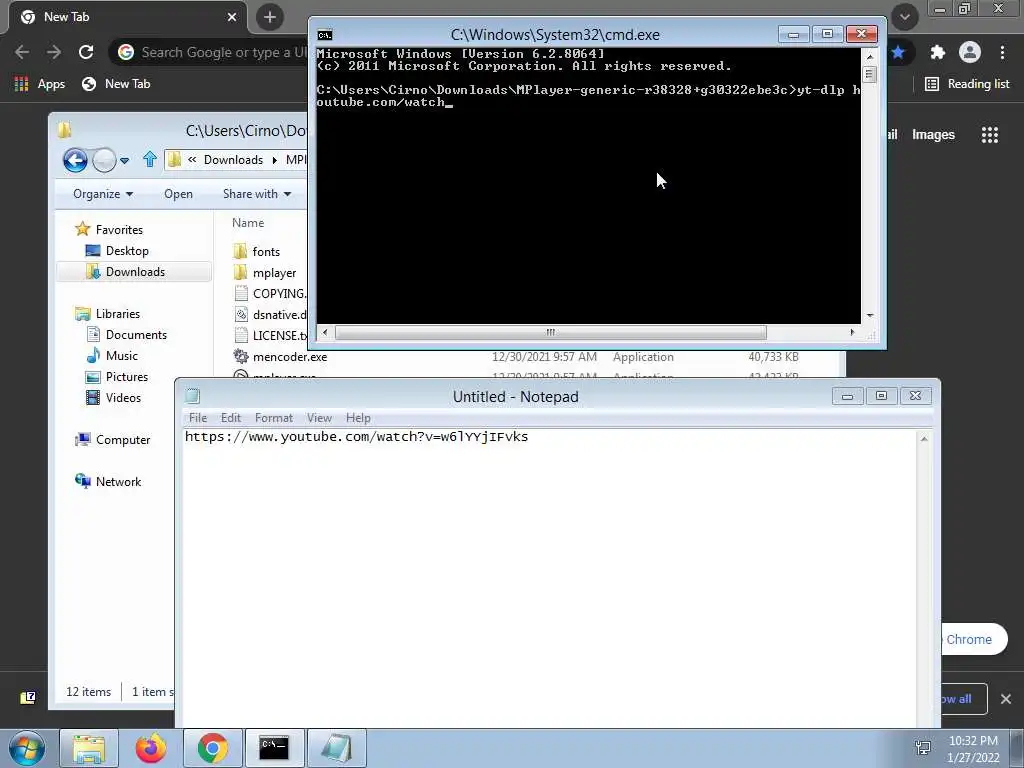Click the Images link on Google page
This screenshot has height=768, width=1024.
click(x=933, y=135)
